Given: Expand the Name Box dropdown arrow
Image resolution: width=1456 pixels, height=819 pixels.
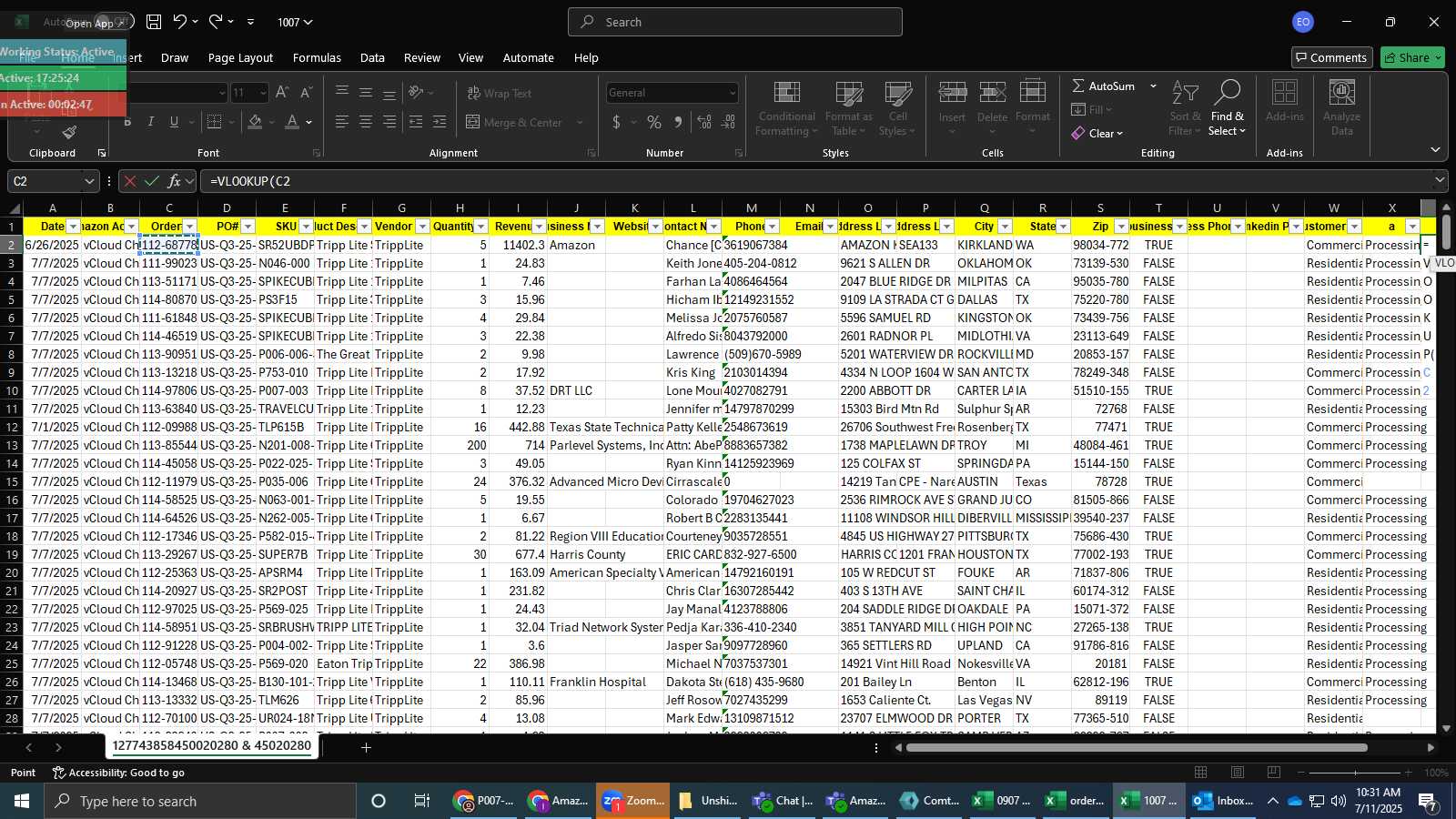Looking at the screenshot, I should click(89, 181).
